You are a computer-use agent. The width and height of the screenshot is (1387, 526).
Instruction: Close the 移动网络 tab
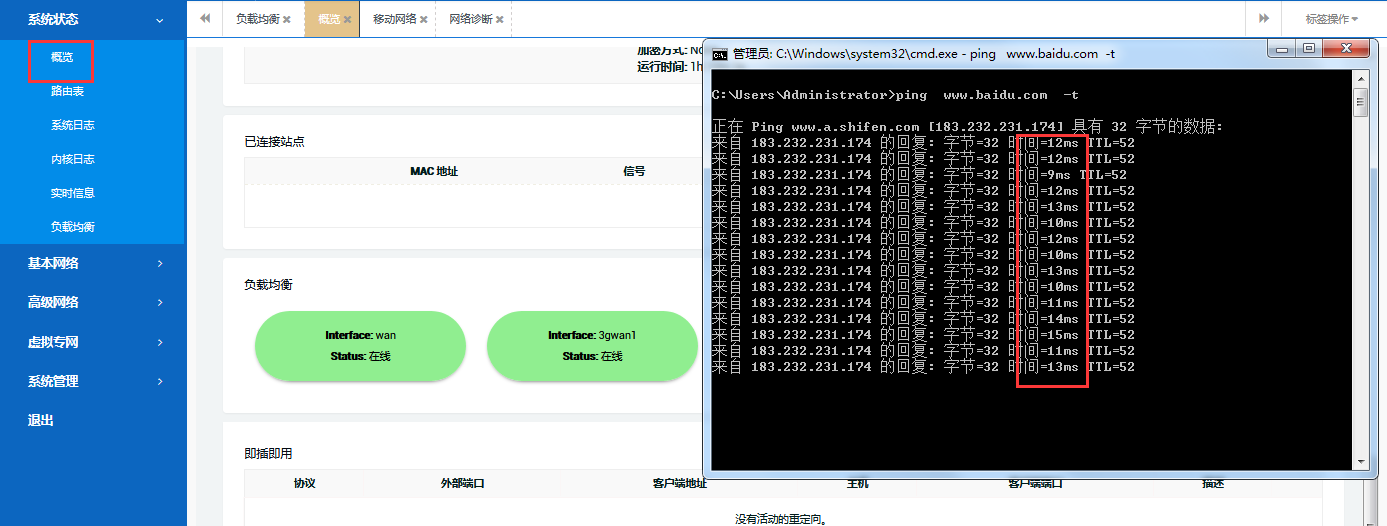pyautogui.click(x=424, y=20)
